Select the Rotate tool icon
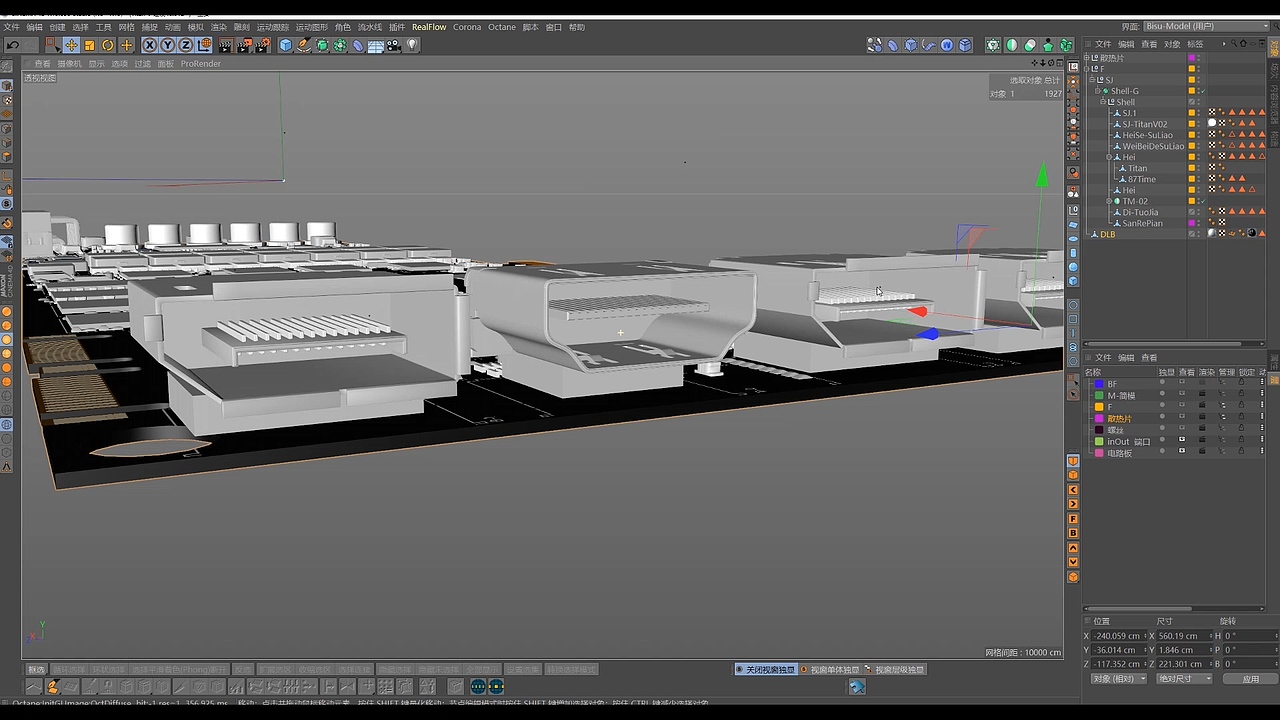The image size is (1280, 720). [108, 45]
